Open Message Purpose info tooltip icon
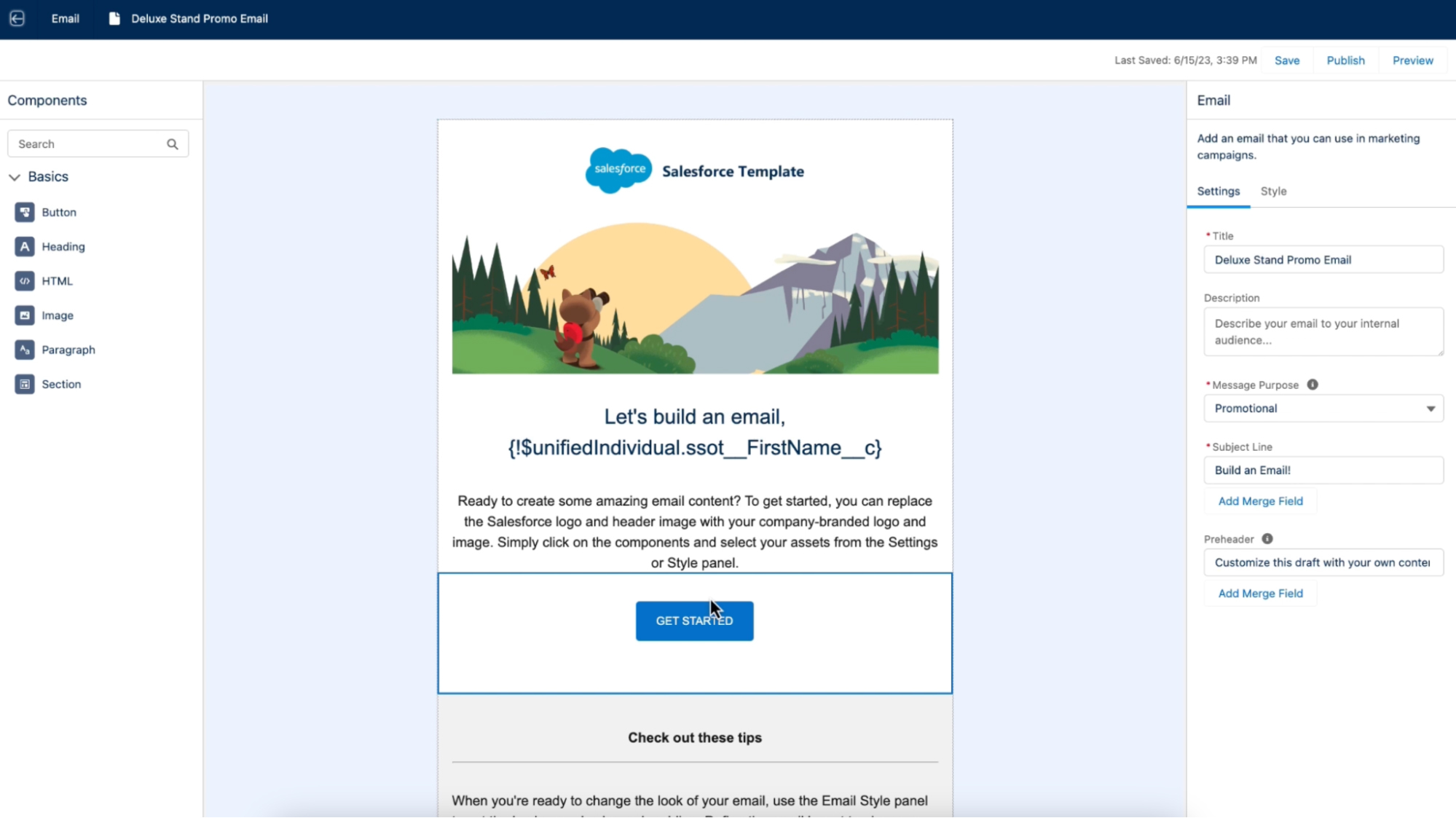1456x818 pixels. tap(1312, 385)
